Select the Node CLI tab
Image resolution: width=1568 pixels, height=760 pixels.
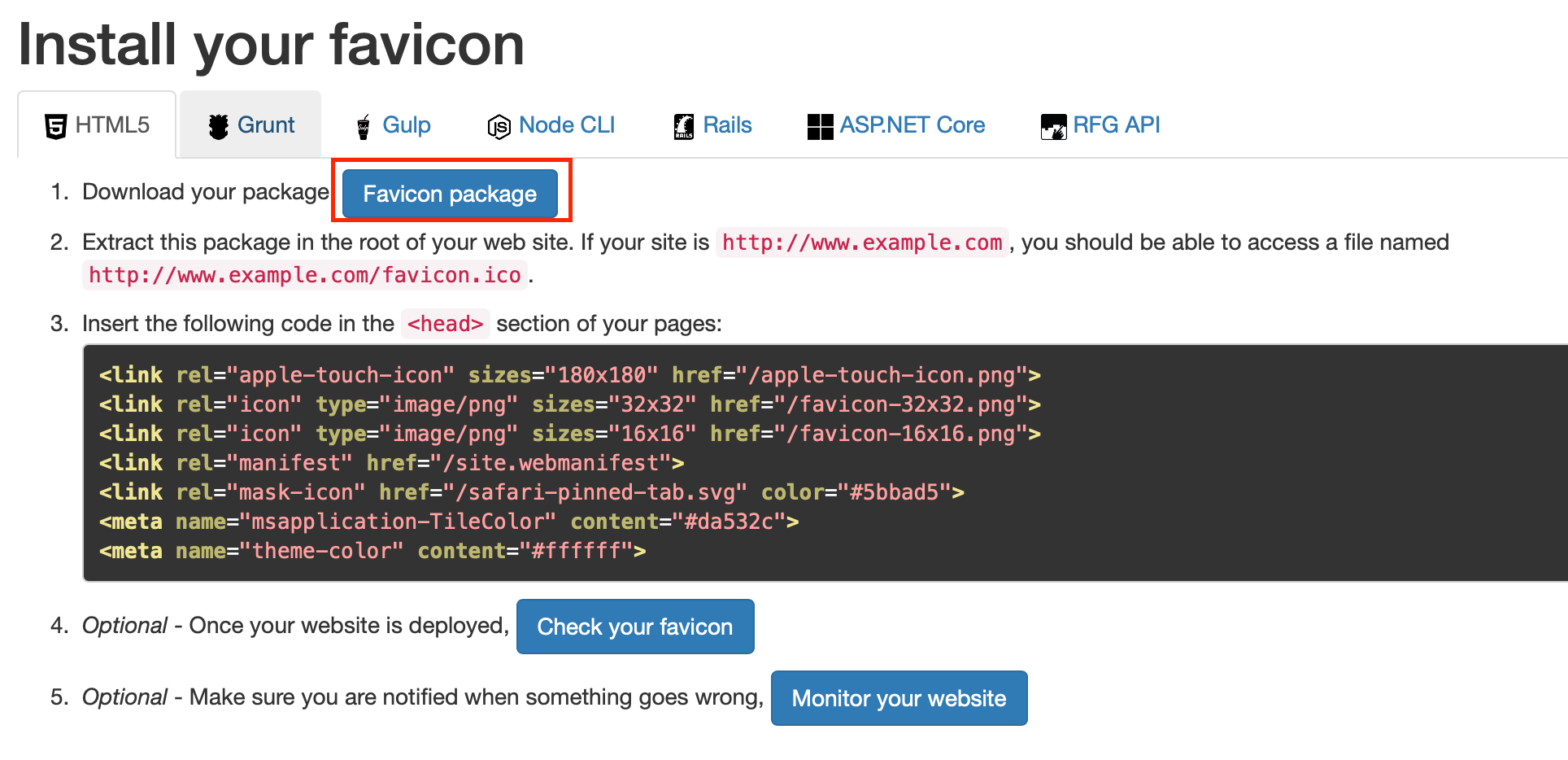[551, 124]
